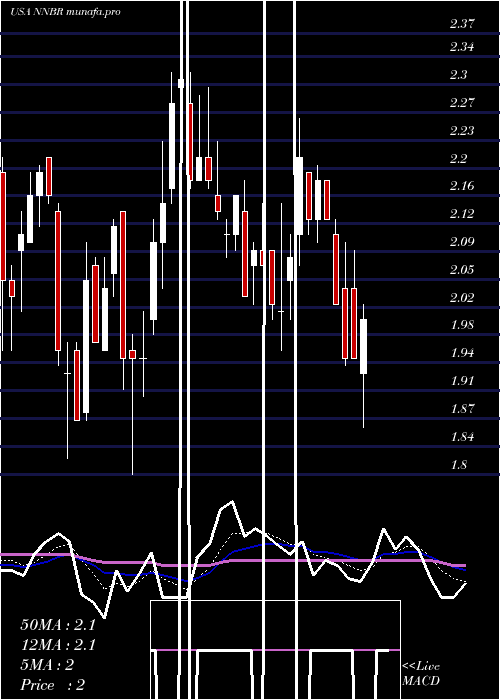
Task: Click the 5MA : 2 readout
Action: [47, 665]
